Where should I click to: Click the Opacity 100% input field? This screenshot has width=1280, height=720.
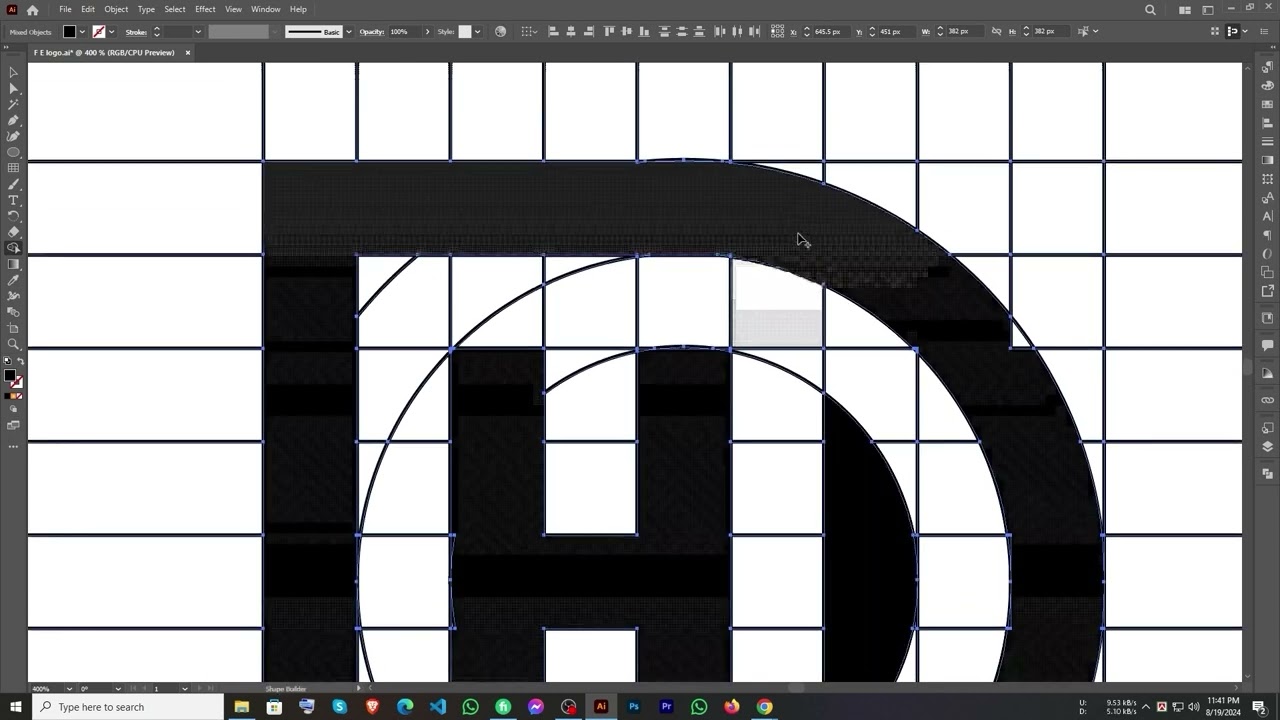[x=404, y=32]
